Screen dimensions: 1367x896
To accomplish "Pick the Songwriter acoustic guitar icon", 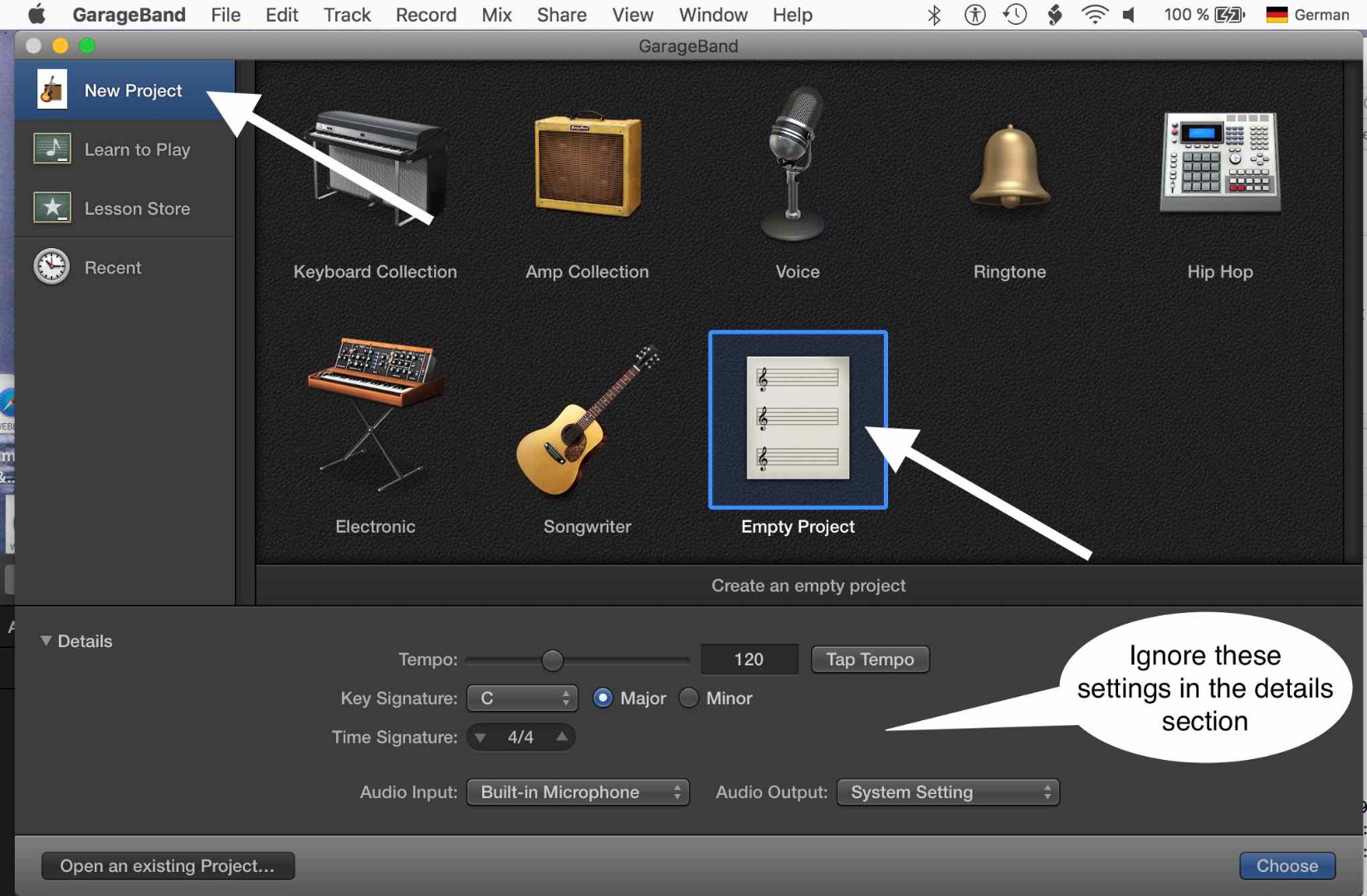I will [x=588, y=421].
